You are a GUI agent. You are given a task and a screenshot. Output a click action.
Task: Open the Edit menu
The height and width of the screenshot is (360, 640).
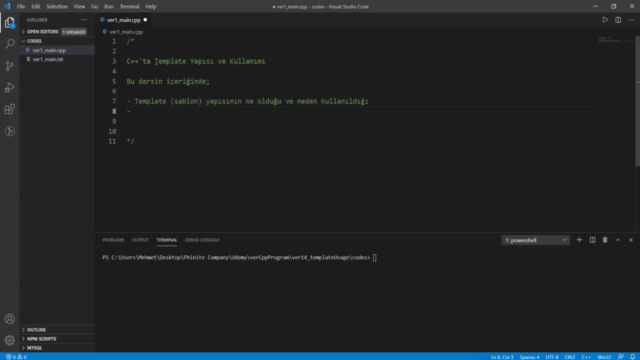(x=36, y=7)
